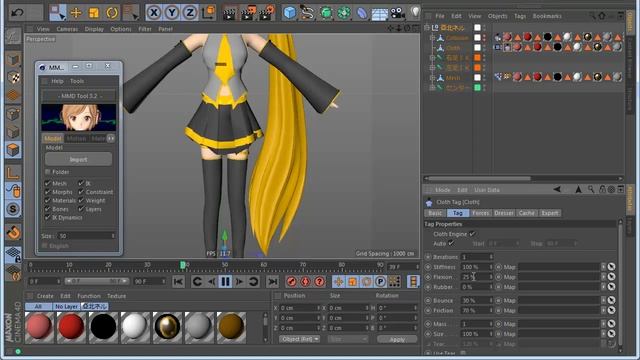The width and height of the screenshot is (640, 360).
Task: Click the Apply button in coordinates
Action: click(397, 339)
